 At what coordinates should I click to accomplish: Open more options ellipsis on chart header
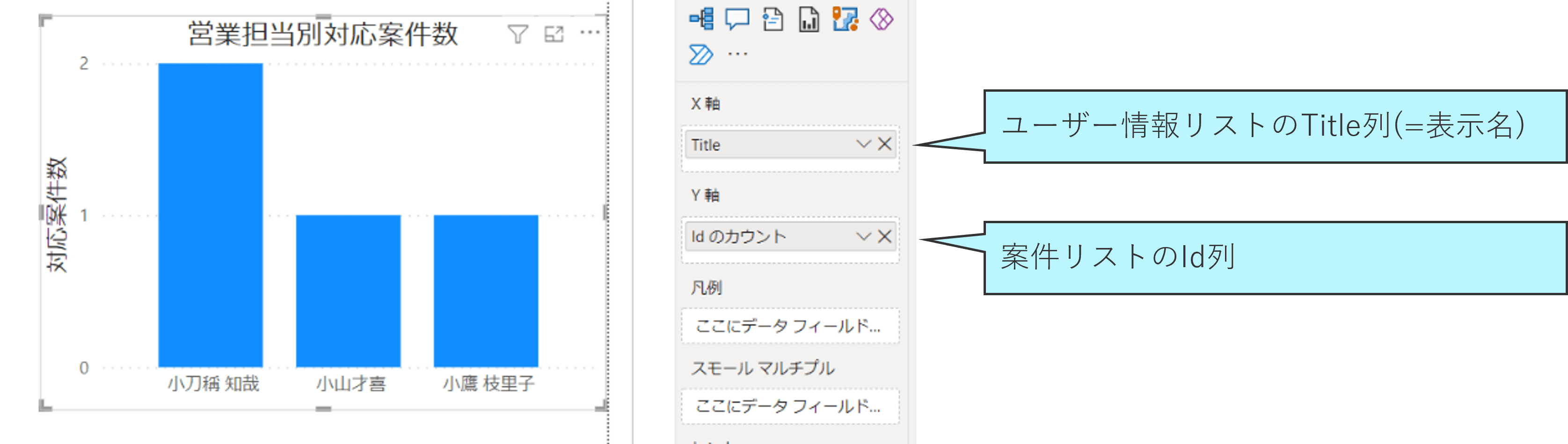(x=590, y=33)
